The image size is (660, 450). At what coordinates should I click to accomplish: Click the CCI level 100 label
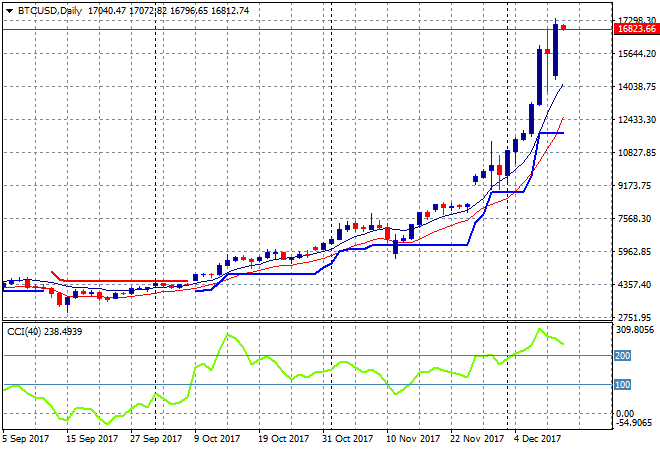(623, 384)
